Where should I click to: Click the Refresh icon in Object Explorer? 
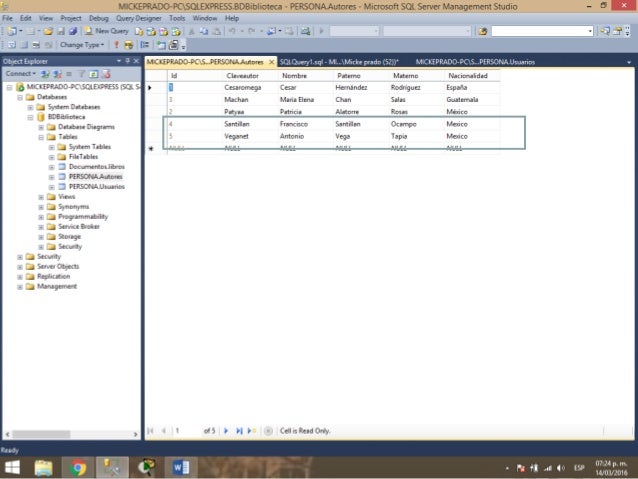click(94, 74)
